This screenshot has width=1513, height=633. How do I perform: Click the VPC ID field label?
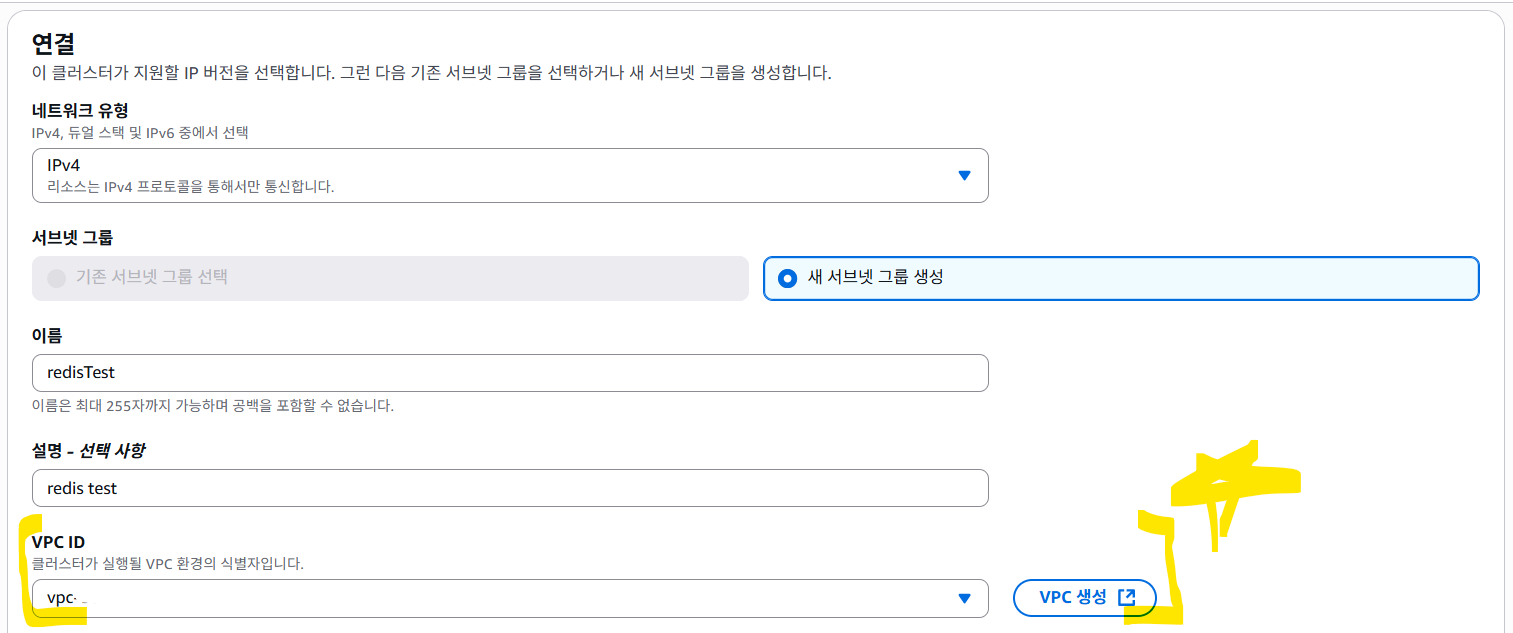point(58,542)
